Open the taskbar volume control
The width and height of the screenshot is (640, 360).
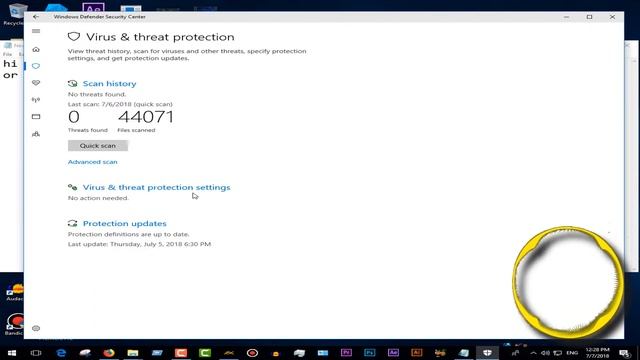[545, 353]
